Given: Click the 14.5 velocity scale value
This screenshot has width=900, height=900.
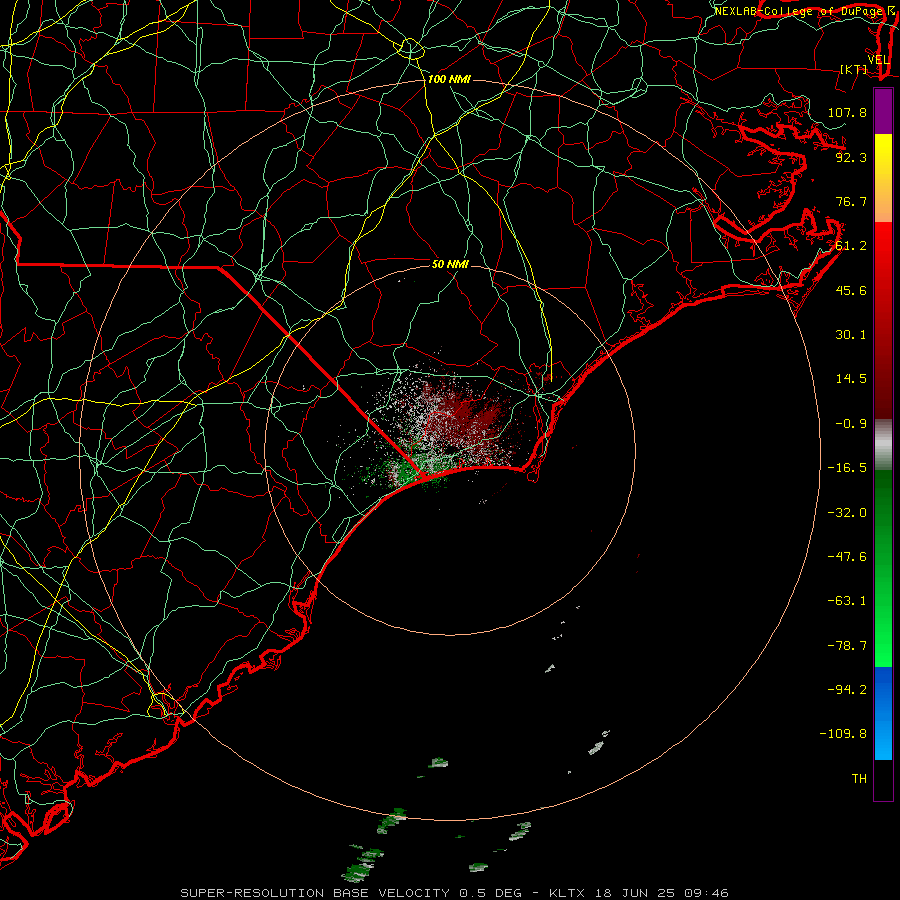Looking at the screenshot, I should tap(851, 378).
